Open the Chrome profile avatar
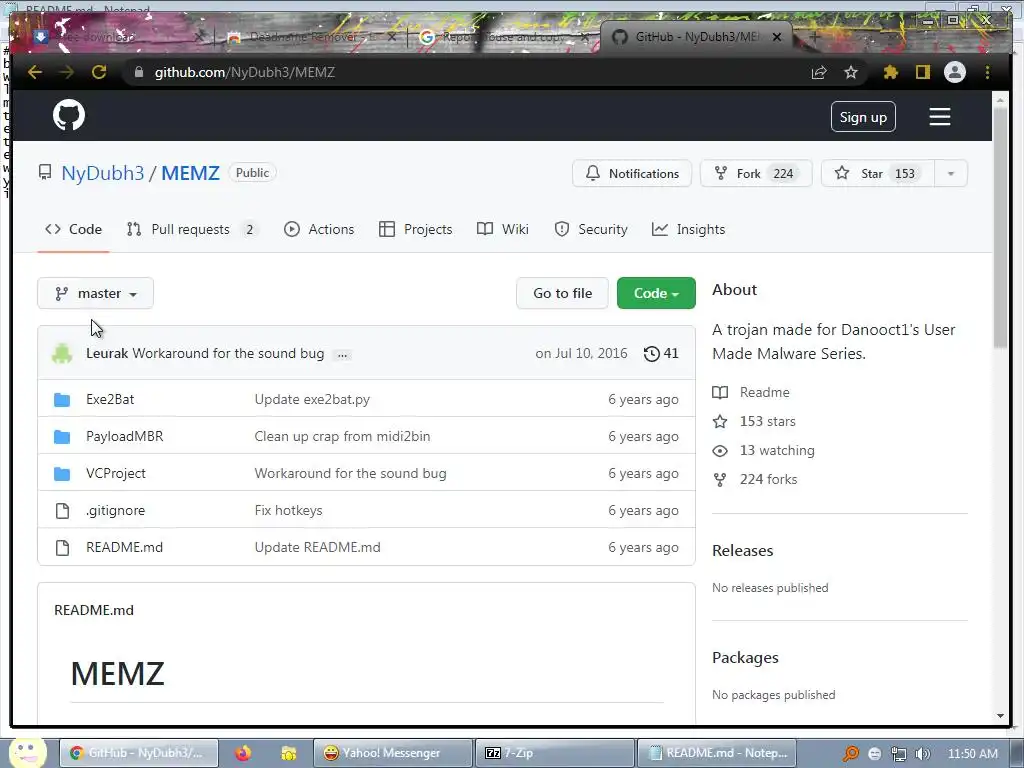Screen dimensions: 1024x768 point(955,72)
